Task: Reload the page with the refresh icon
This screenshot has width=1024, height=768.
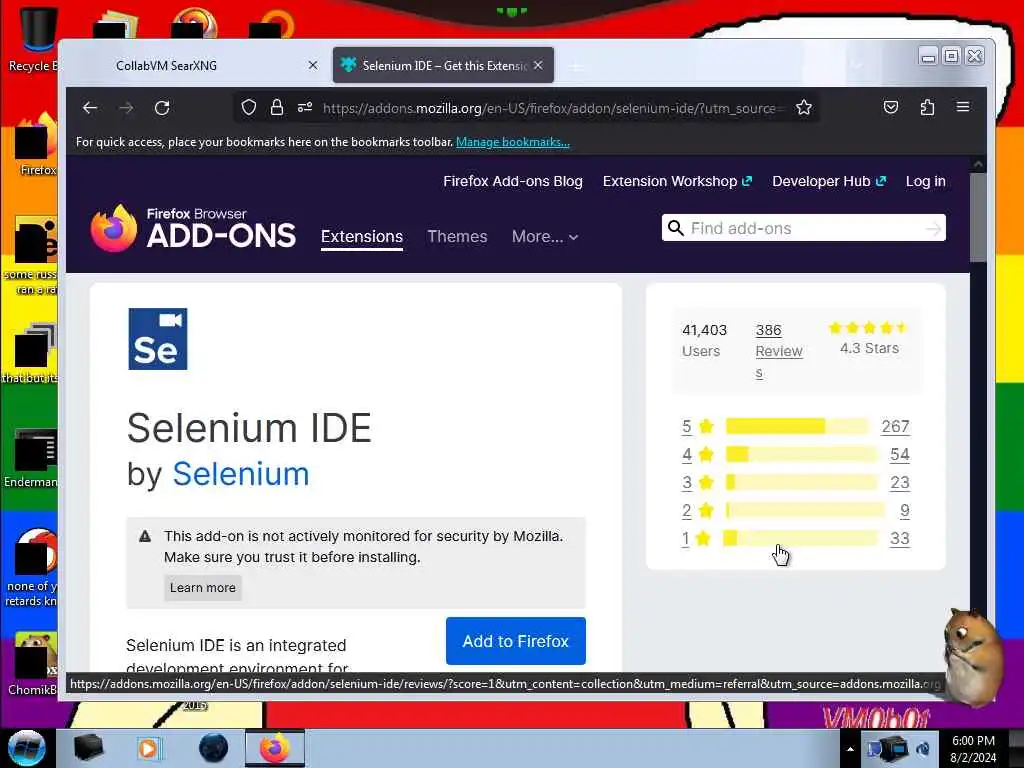Action: tap(162, 108)
